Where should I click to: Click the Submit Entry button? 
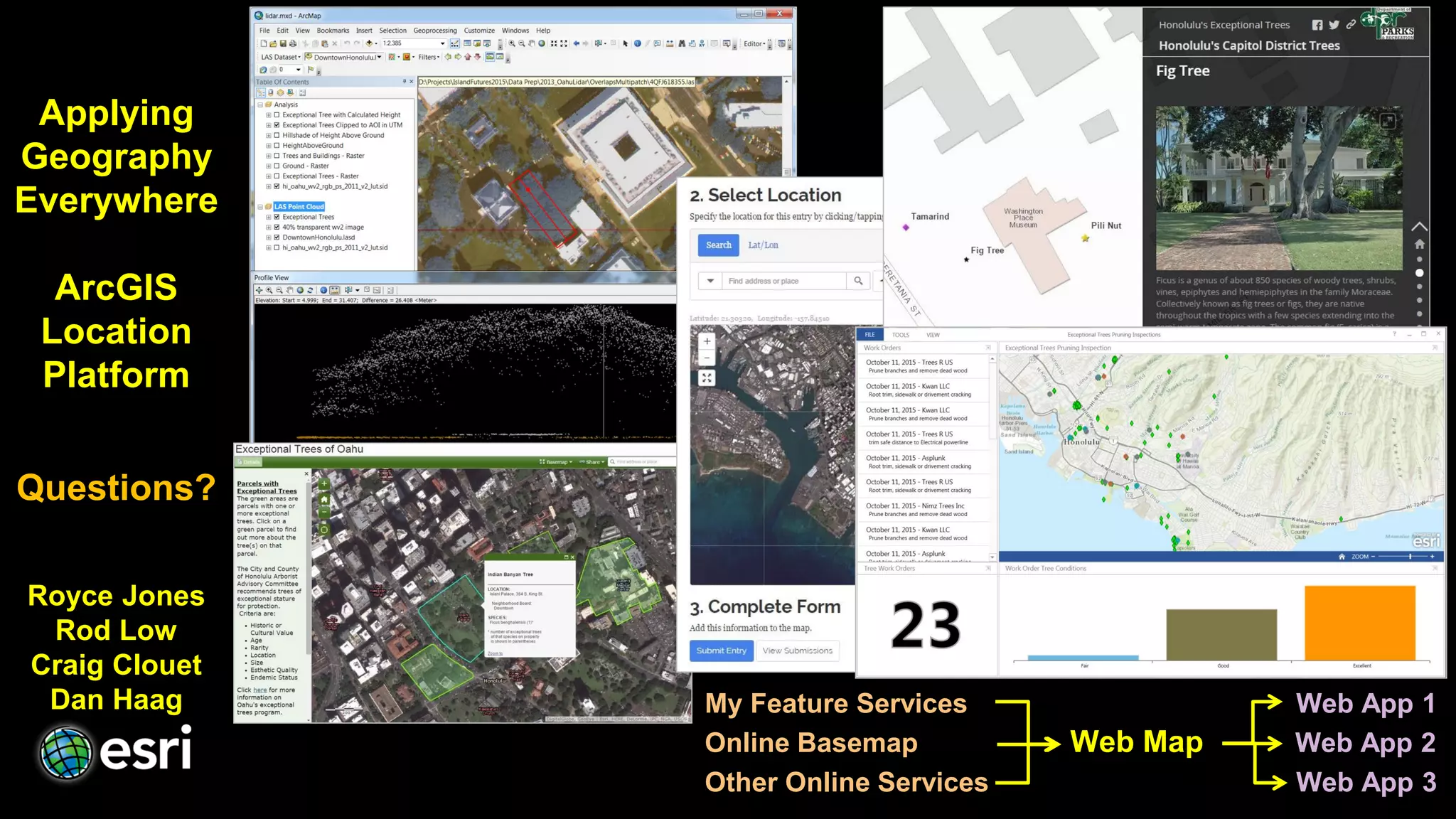[721, 651]
